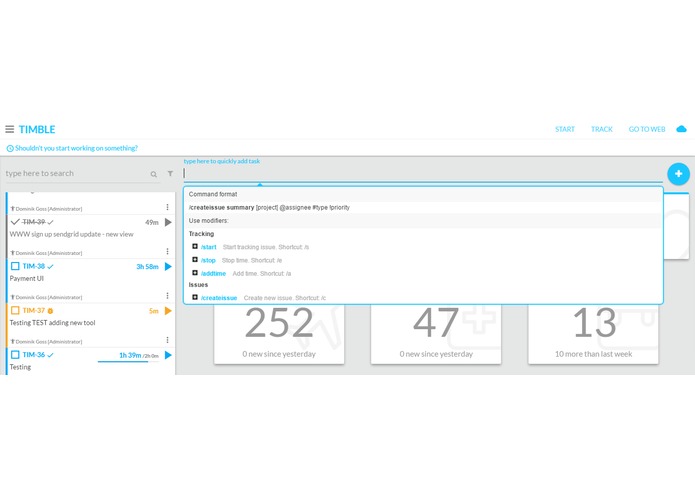The height and width of the screenshot is (494, 695).
Task: Open the 13 statistics card
Action: coord(593,334)
